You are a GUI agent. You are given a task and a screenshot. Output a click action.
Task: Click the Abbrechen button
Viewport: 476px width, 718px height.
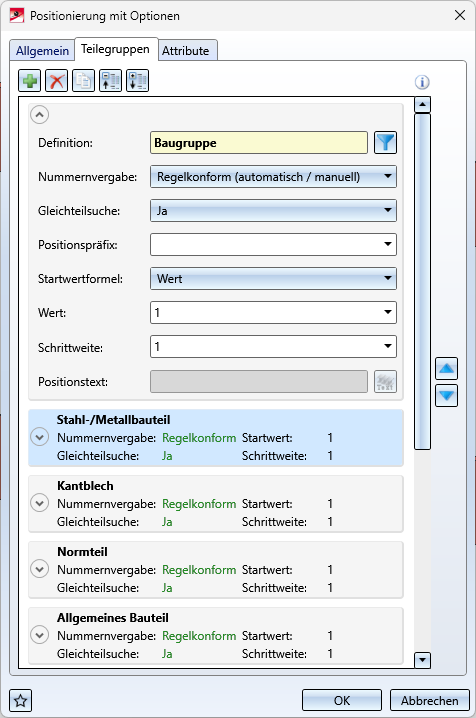(x=430, y=701)
